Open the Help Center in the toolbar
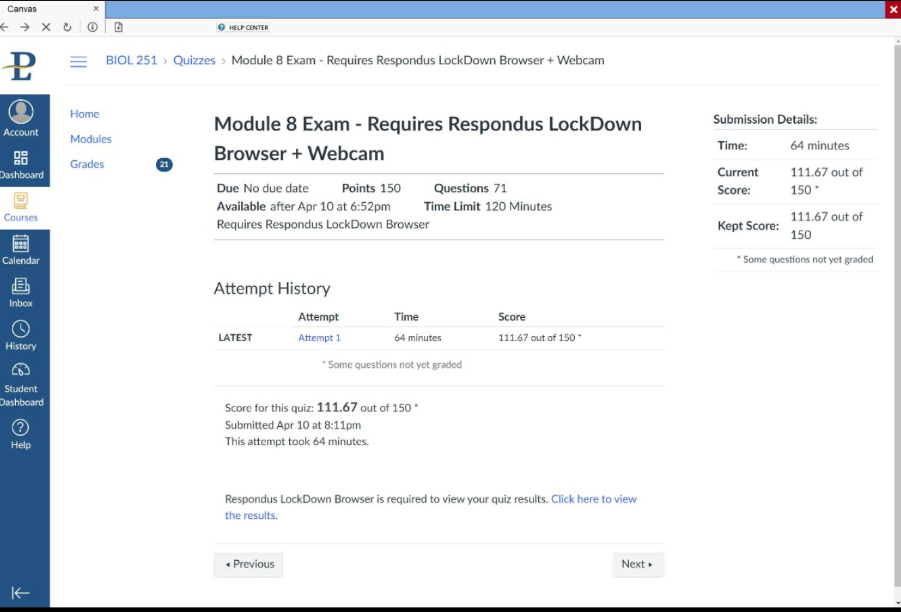This screenshot has width=901, height=612. (x=242, y=28)
